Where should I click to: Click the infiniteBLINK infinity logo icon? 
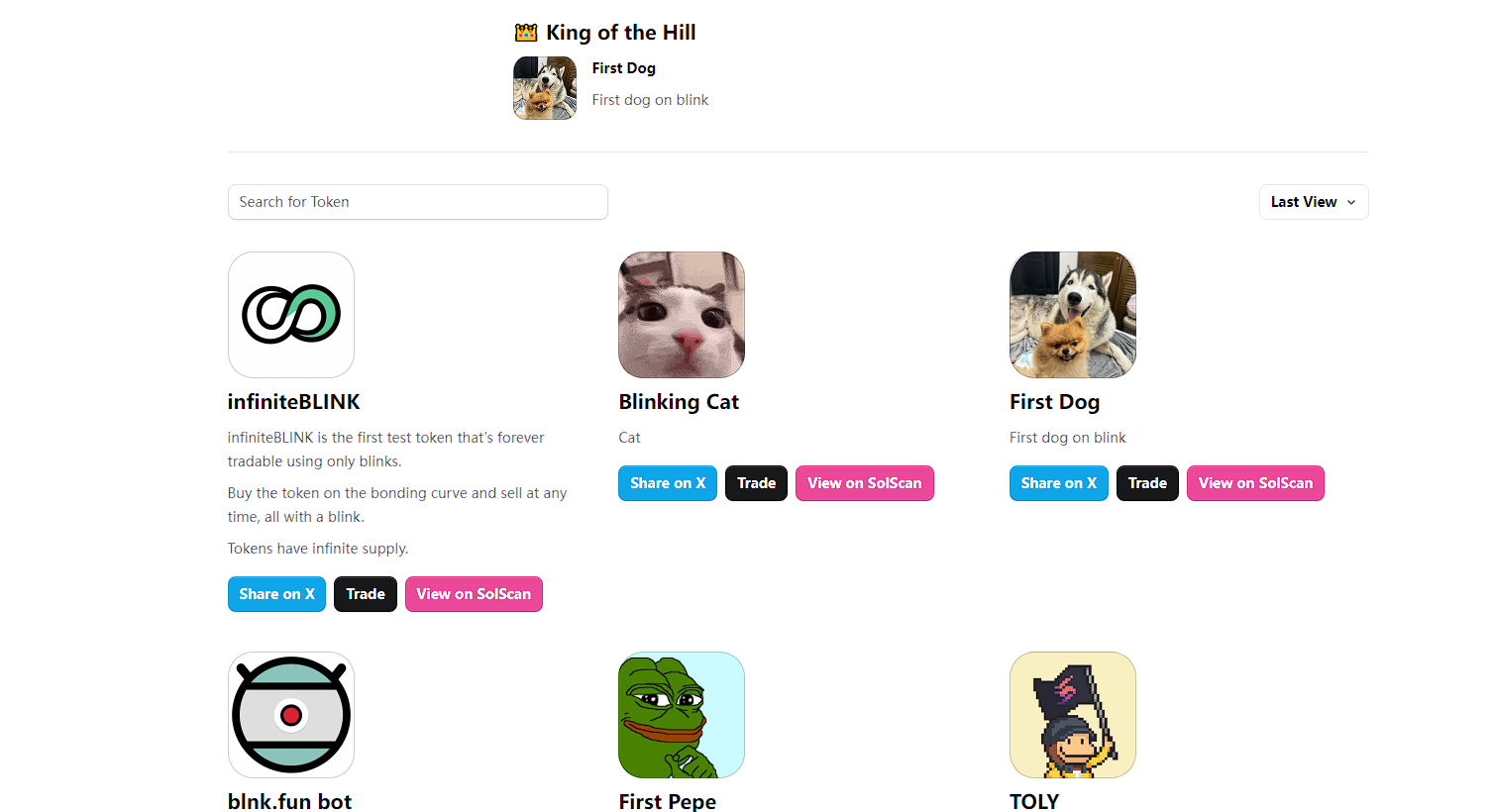coord(291,315)
